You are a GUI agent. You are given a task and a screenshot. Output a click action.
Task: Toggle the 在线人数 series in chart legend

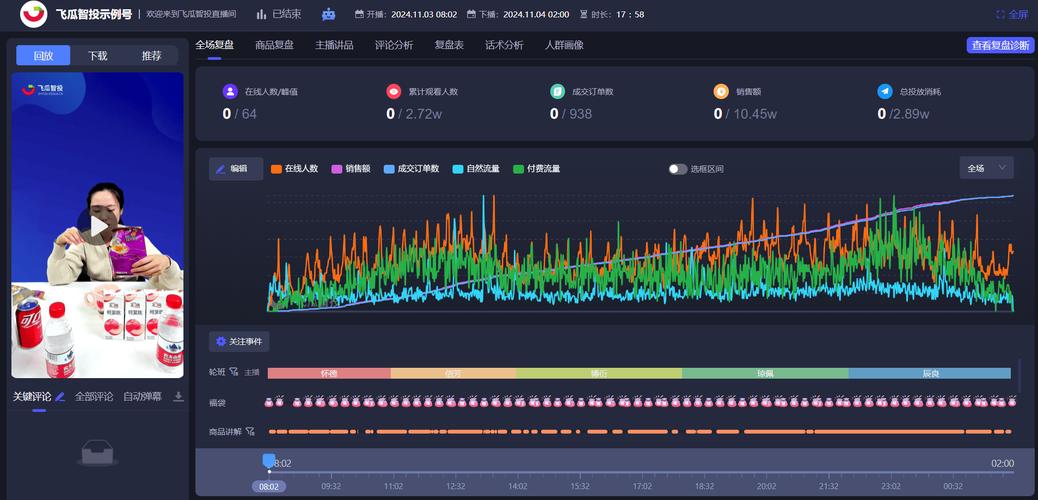[294, 169]
